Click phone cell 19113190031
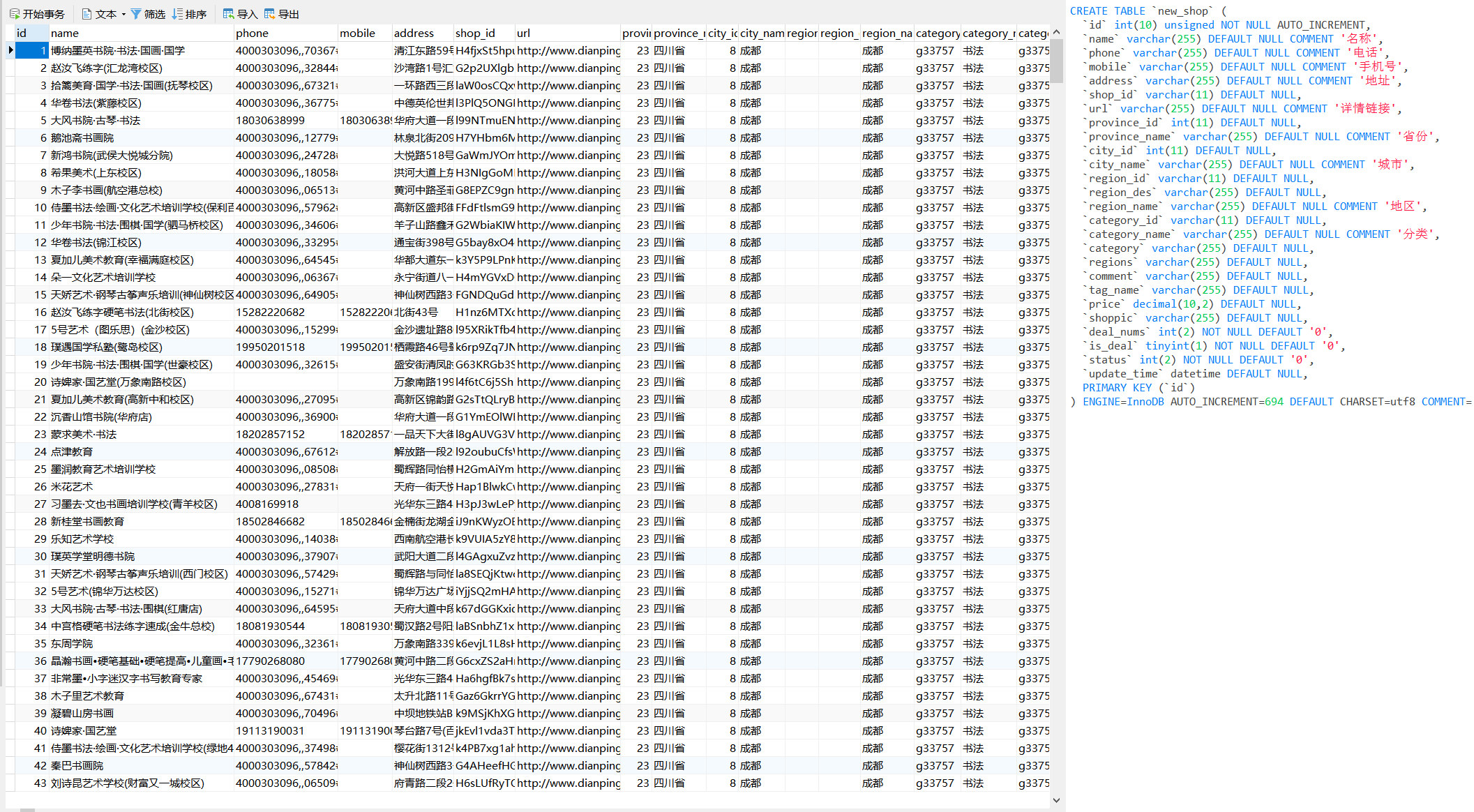The width and height of the screenshot is (1474, 812). coord(286,730)
